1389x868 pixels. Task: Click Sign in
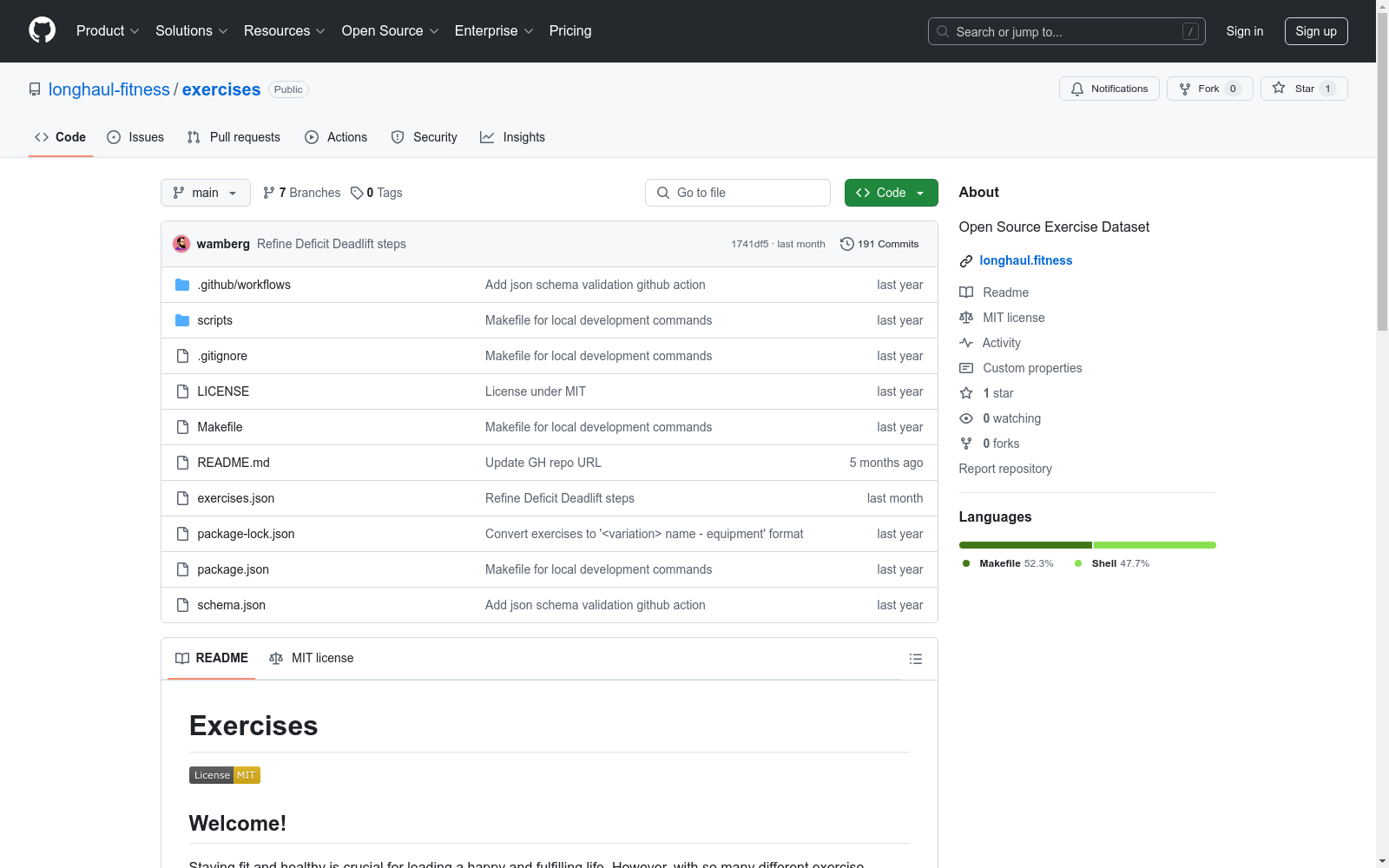click(1245, 31)
